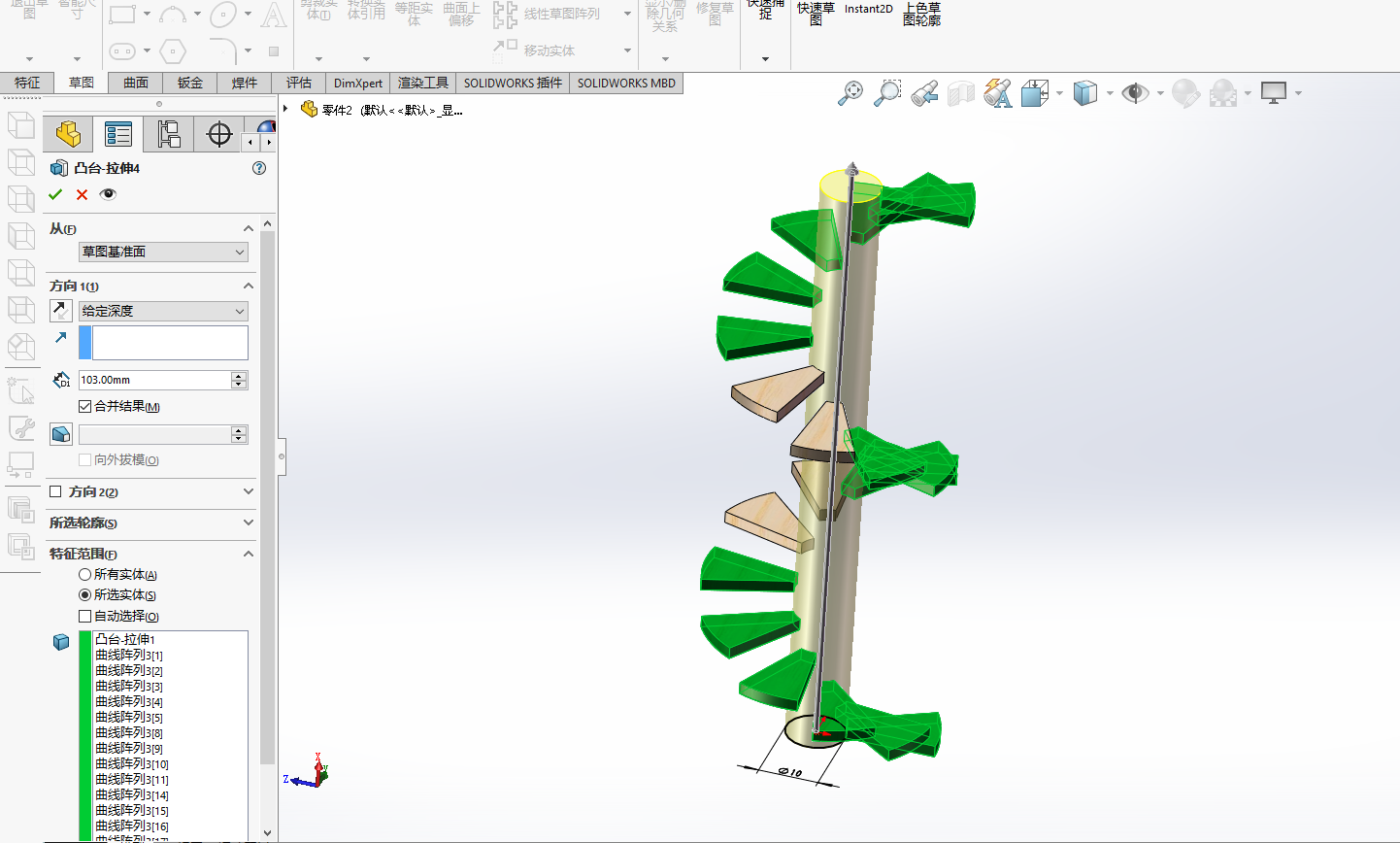
Task: Open the SOLIDWORKS 插件 Add-ins tab
Action: pyautogui.click(x=513, y=84)
